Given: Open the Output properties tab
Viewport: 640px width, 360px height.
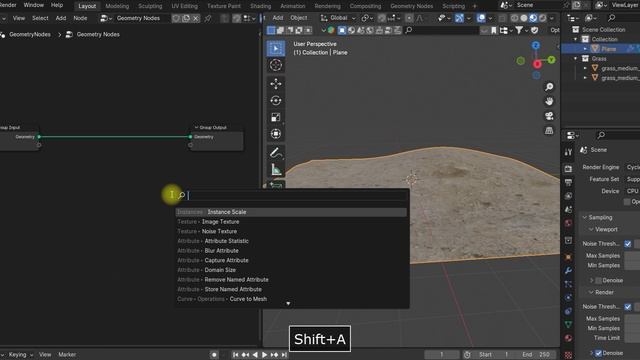Looking at the screenshot, I should click(x=568, y=182).
